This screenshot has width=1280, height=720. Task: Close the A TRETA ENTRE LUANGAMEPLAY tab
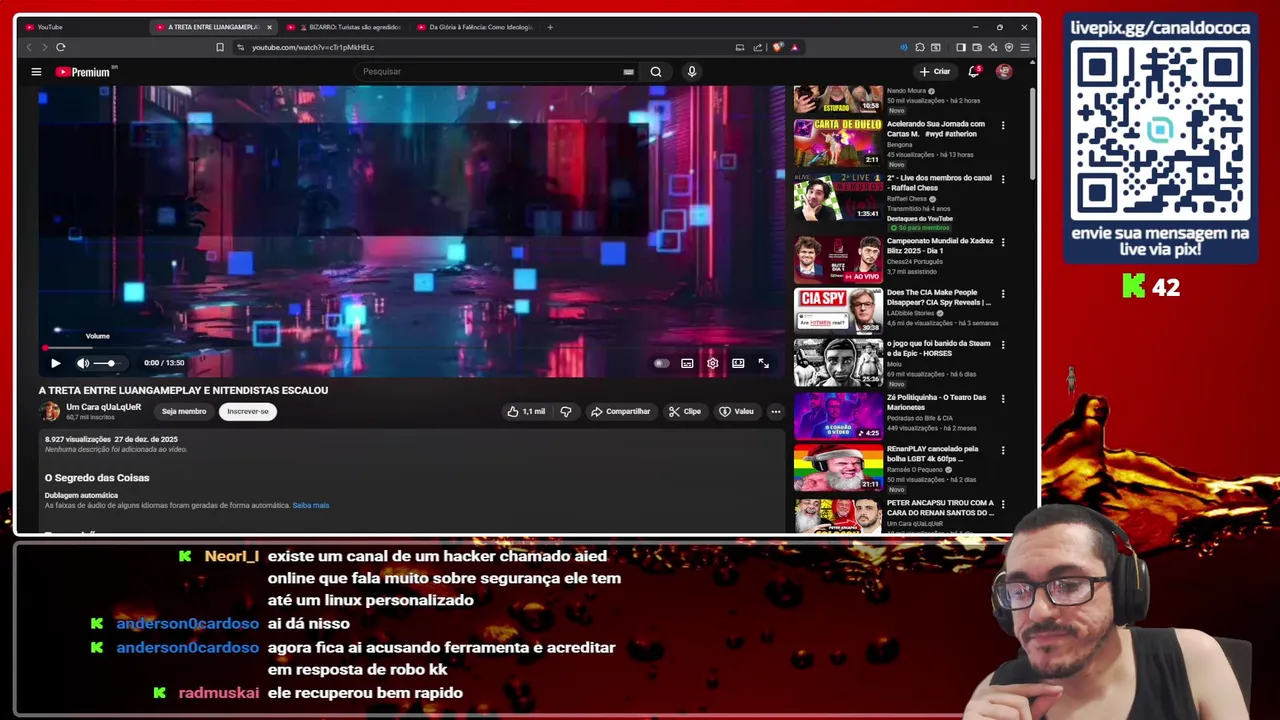[x=269, y=27]
